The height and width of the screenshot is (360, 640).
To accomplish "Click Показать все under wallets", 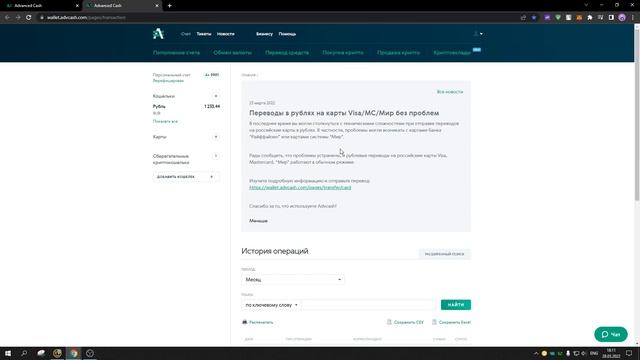I will 165,121.
